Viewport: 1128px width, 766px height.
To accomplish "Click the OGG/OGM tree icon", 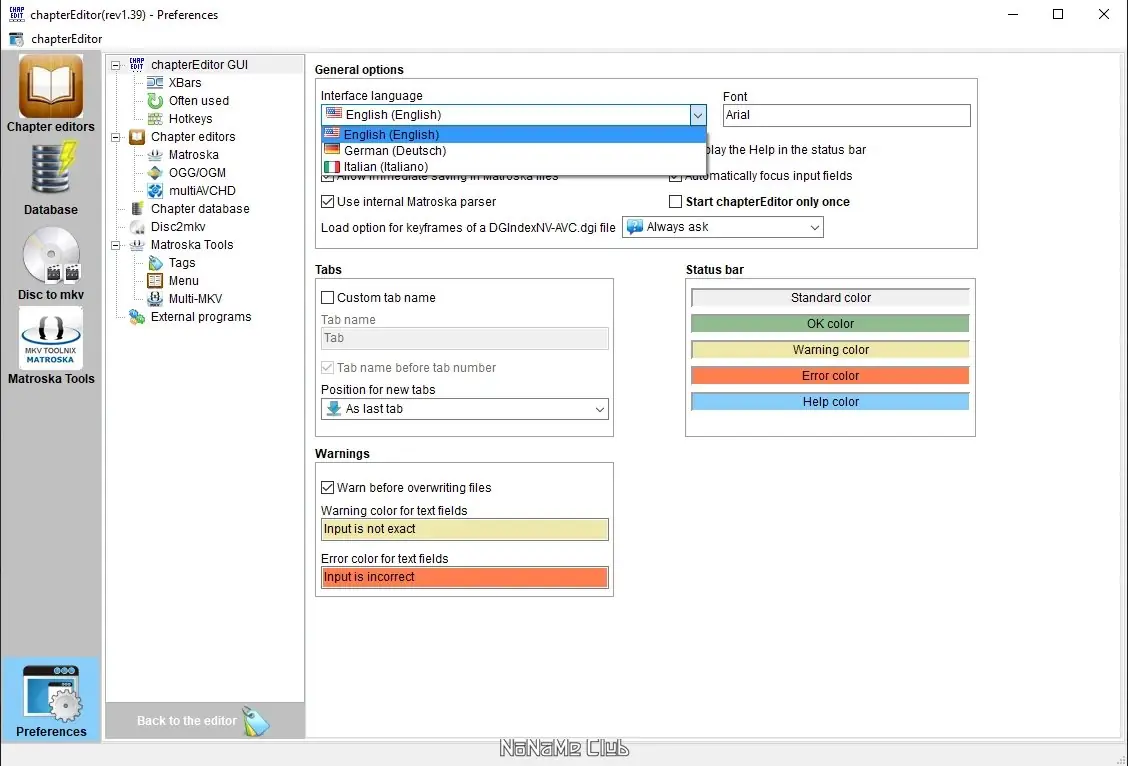I will point(155,173).
